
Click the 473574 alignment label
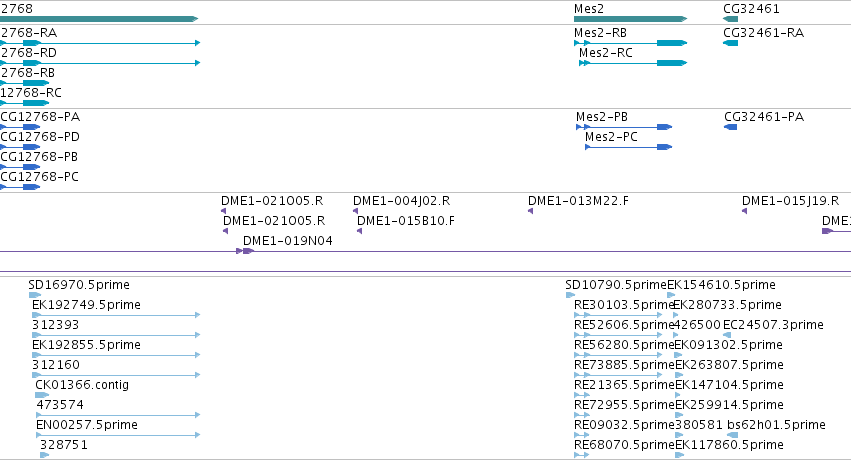click(x=60, y=405)
